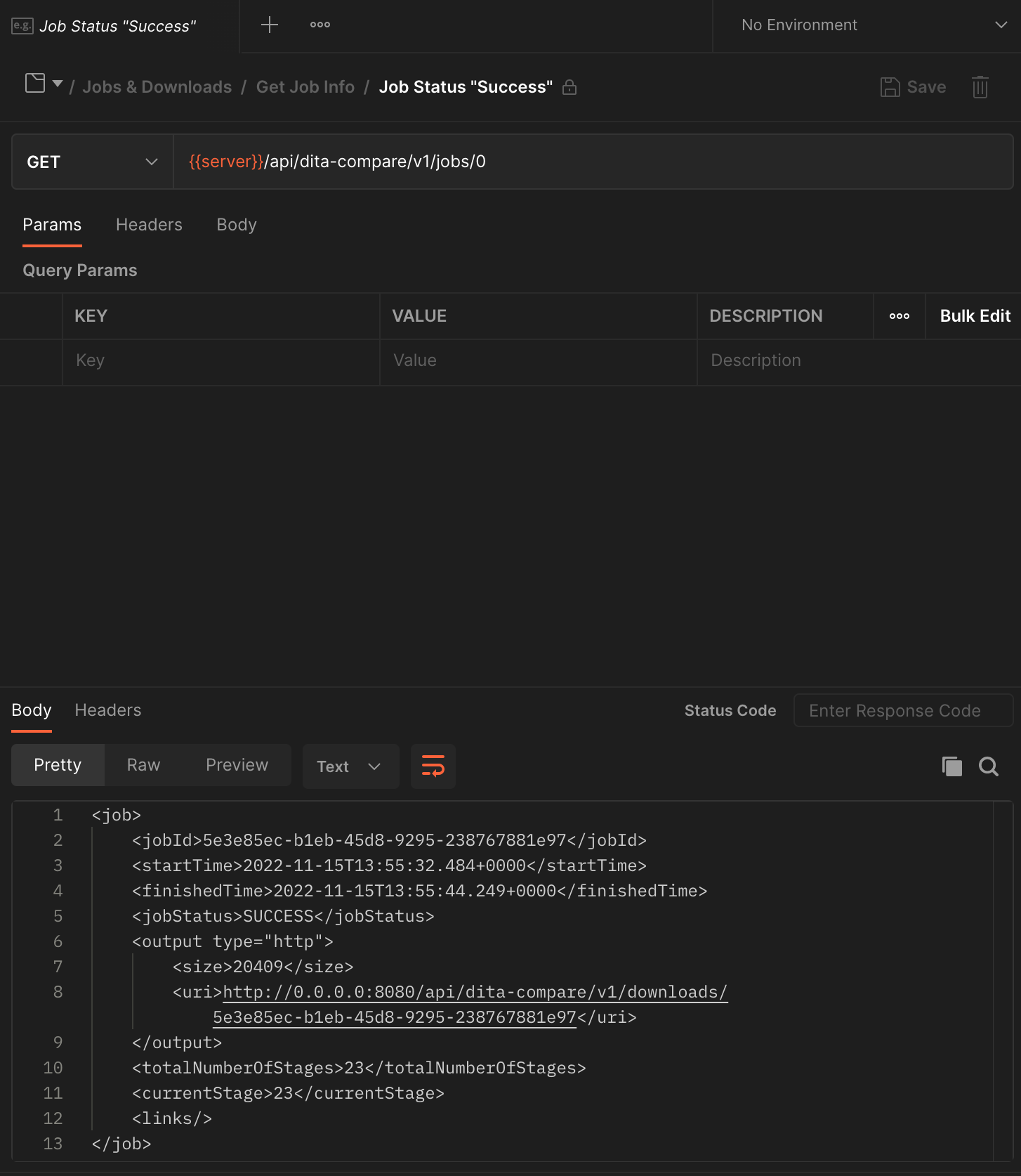Screen dimensions: 1021x1176
Task: Click the Bulk Edit link
Action: coord(975,316)
